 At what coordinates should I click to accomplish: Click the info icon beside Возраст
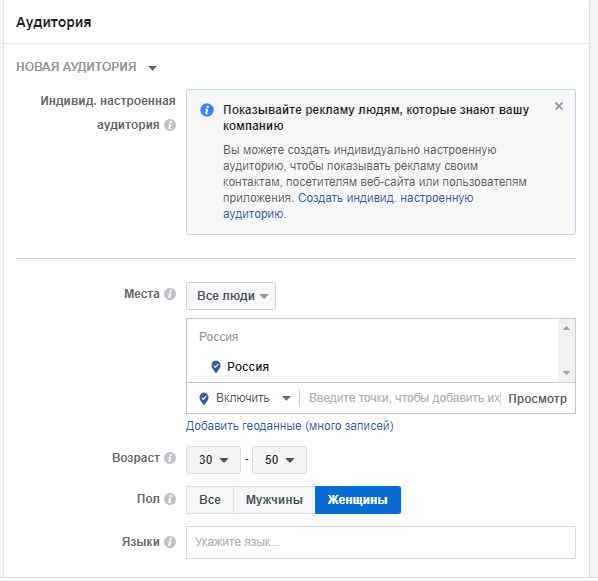[170, 458]
